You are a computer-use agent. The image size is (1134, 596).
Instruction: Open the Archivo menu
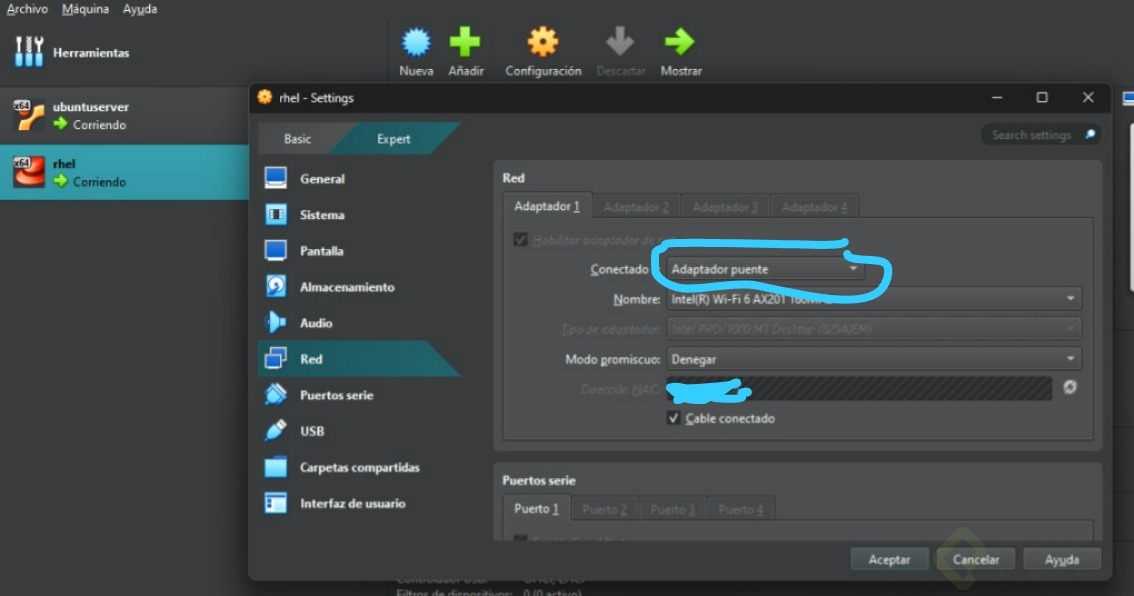pos(27,9)
